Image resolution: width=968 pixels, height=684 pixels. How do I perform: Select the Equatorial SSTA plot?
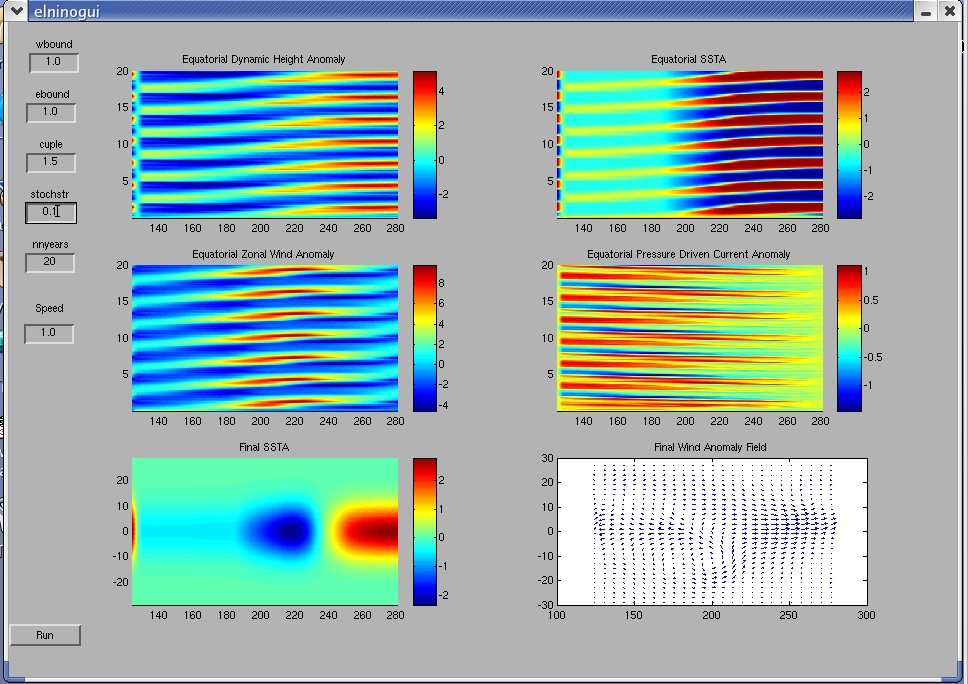(x=690, y=144)
